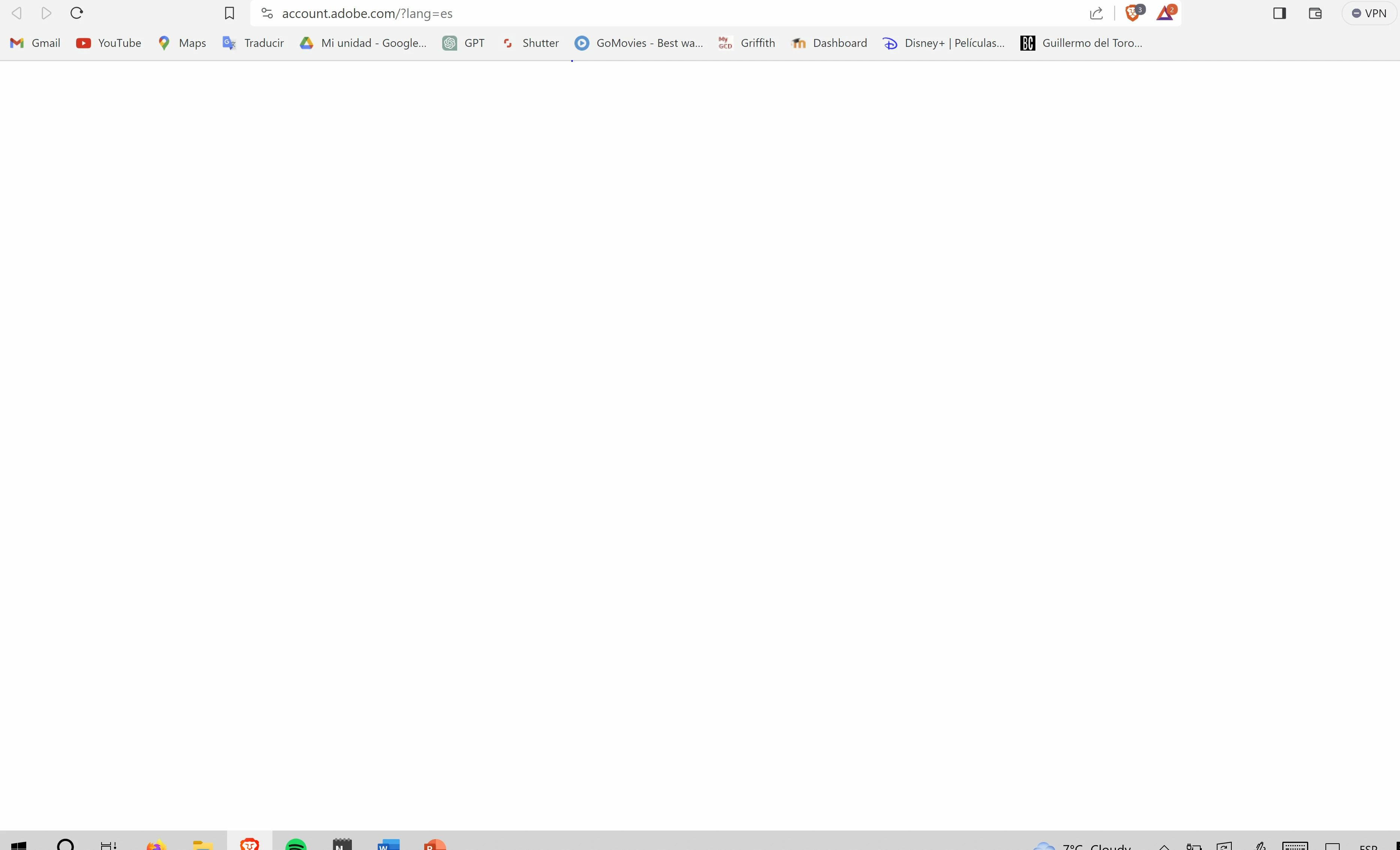Open Mi unidad Google Drive bookmark

point(363,43)
